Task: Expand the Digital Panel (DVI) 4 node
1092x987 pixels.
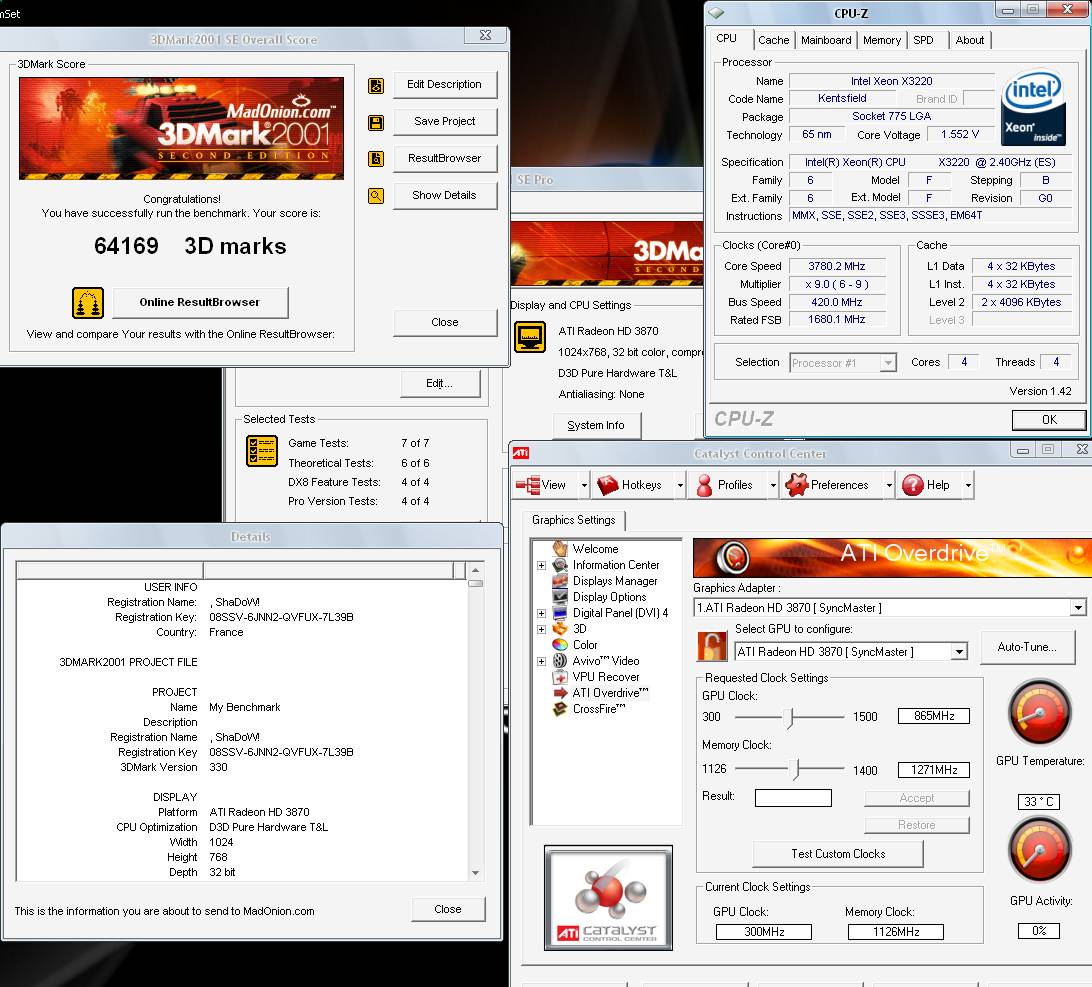Action: 541,614
